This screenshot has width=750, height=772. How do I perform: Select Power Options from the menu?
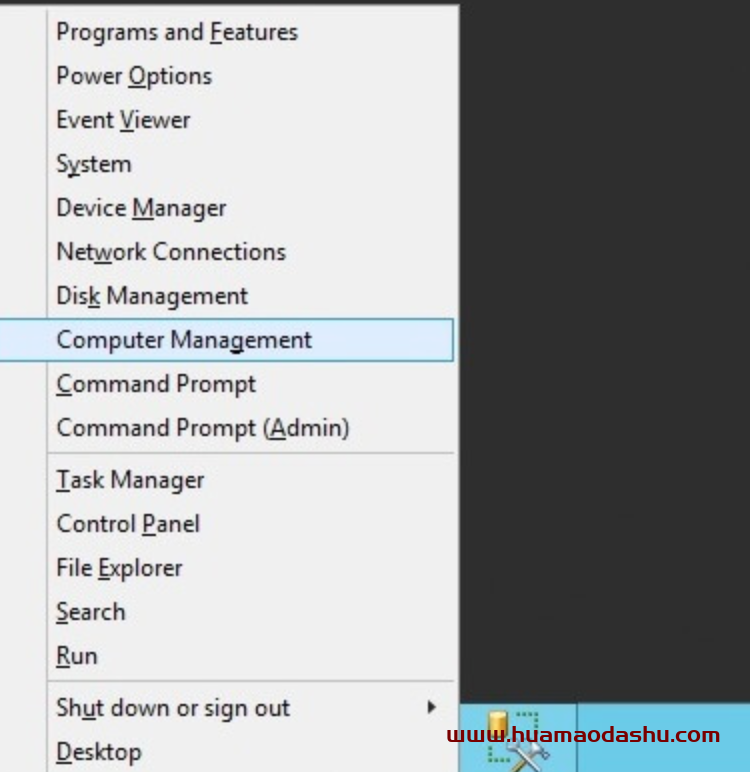(x=134, y=76)
